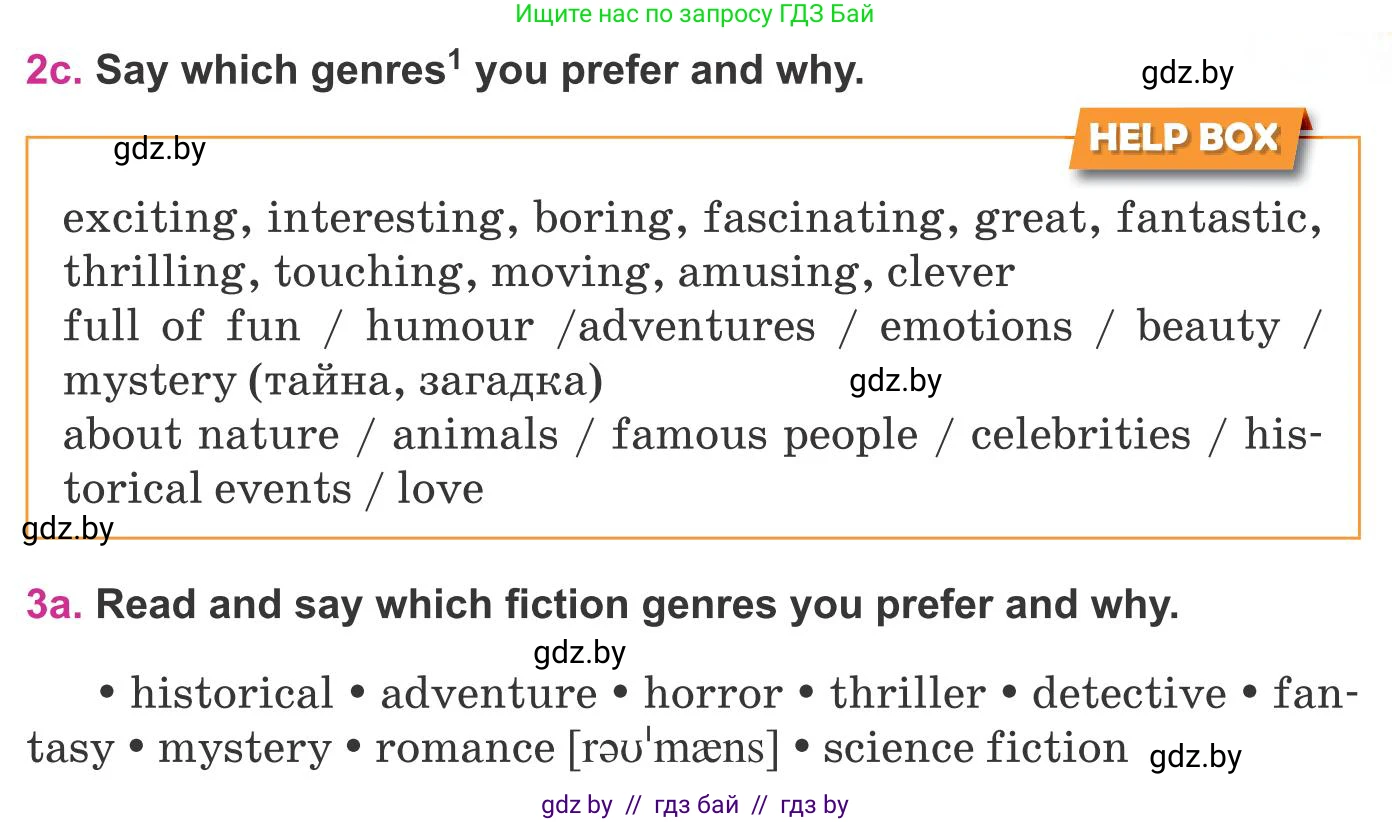1392x822 pixels.
Task: Select the "3a." exercise number
Action: 54,605
